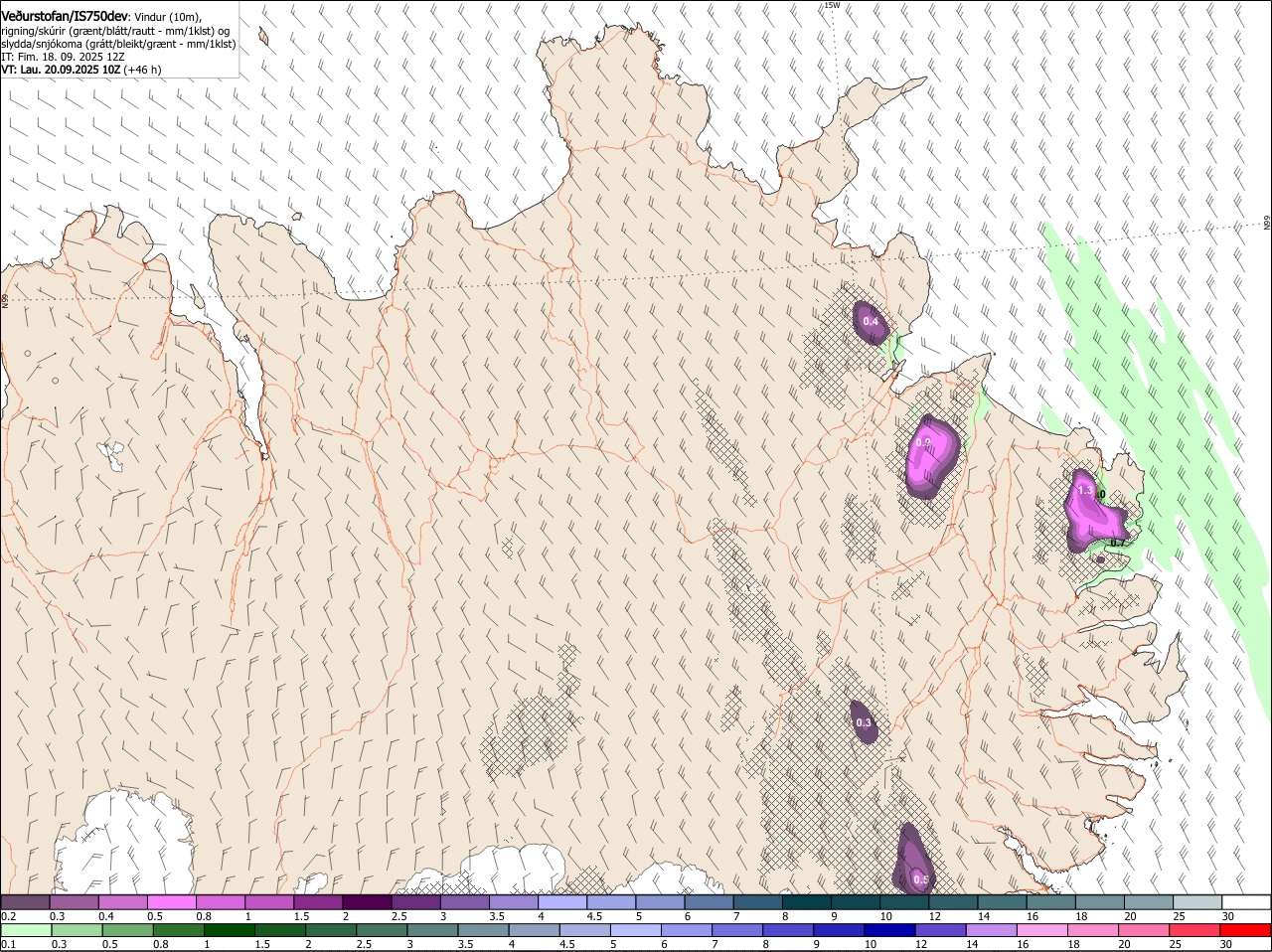Select the 0.3 value on the small purple patch
This screenshot has height=952, width=1272.
coord(864,723)
